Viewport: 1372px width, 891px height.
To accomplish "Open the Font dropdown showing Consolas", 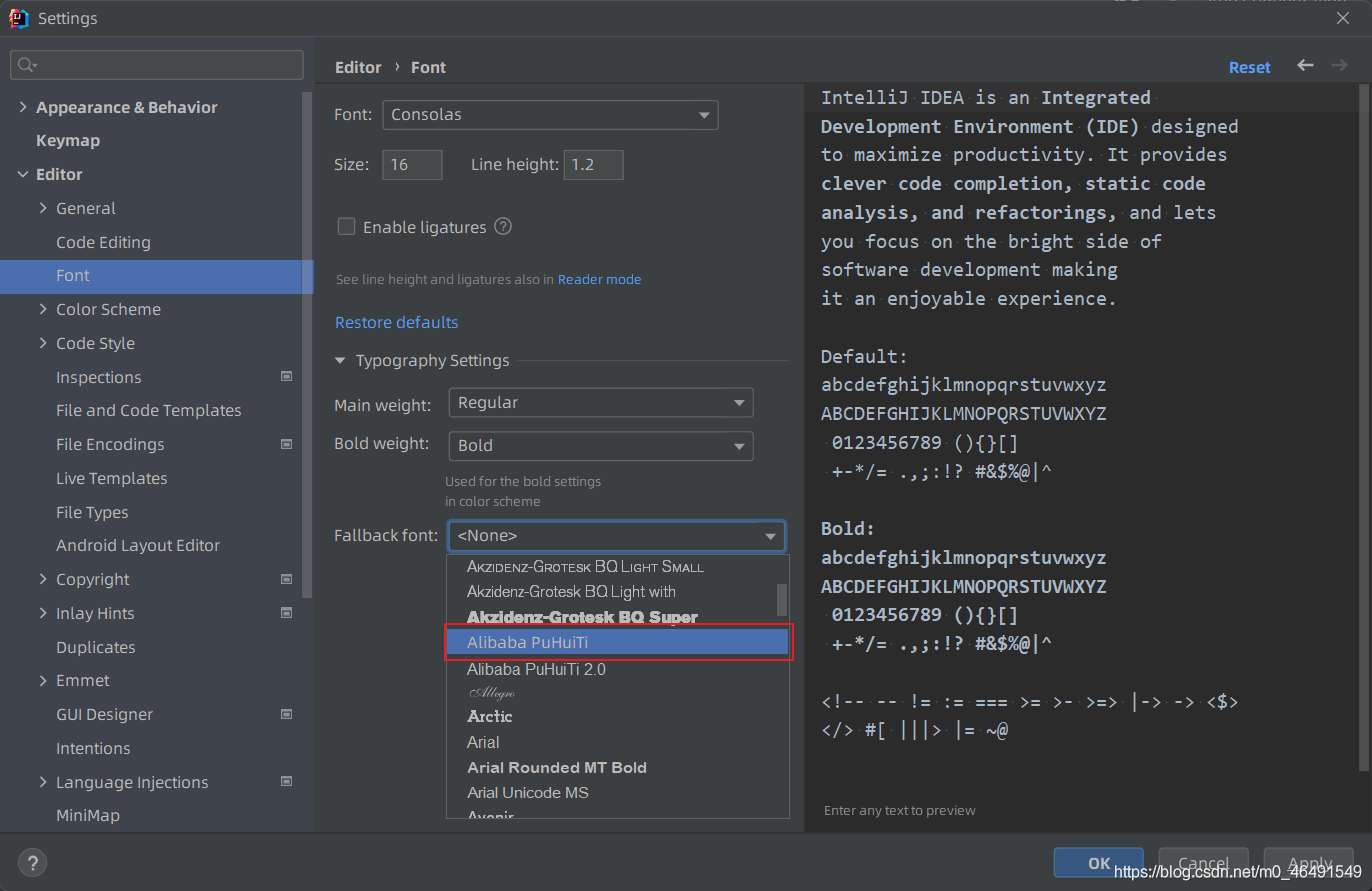I will coord(550,114).
